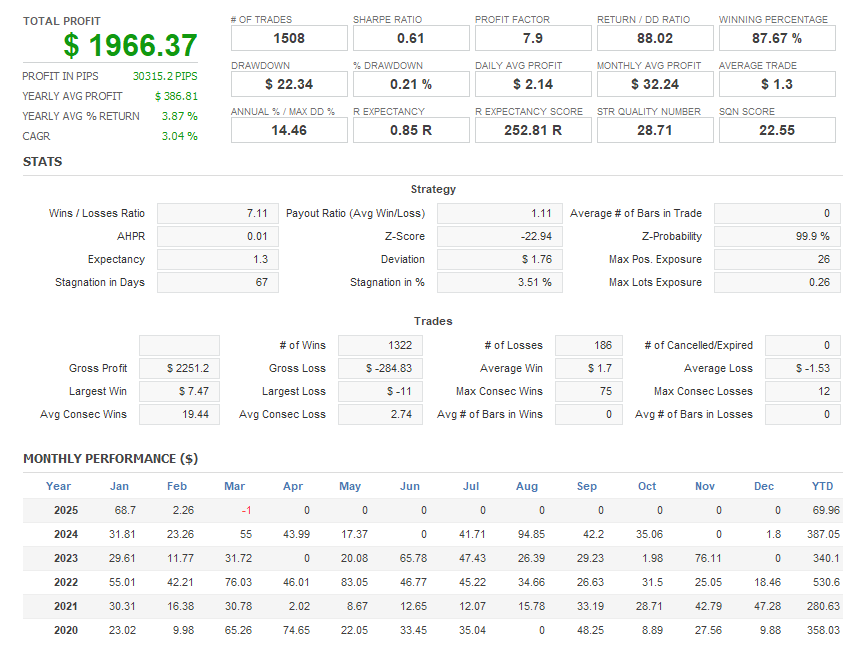Select the profit in pips value 30315.2 PIPS
The width and height of the screenshot is (868, 646).
point(165,76)
